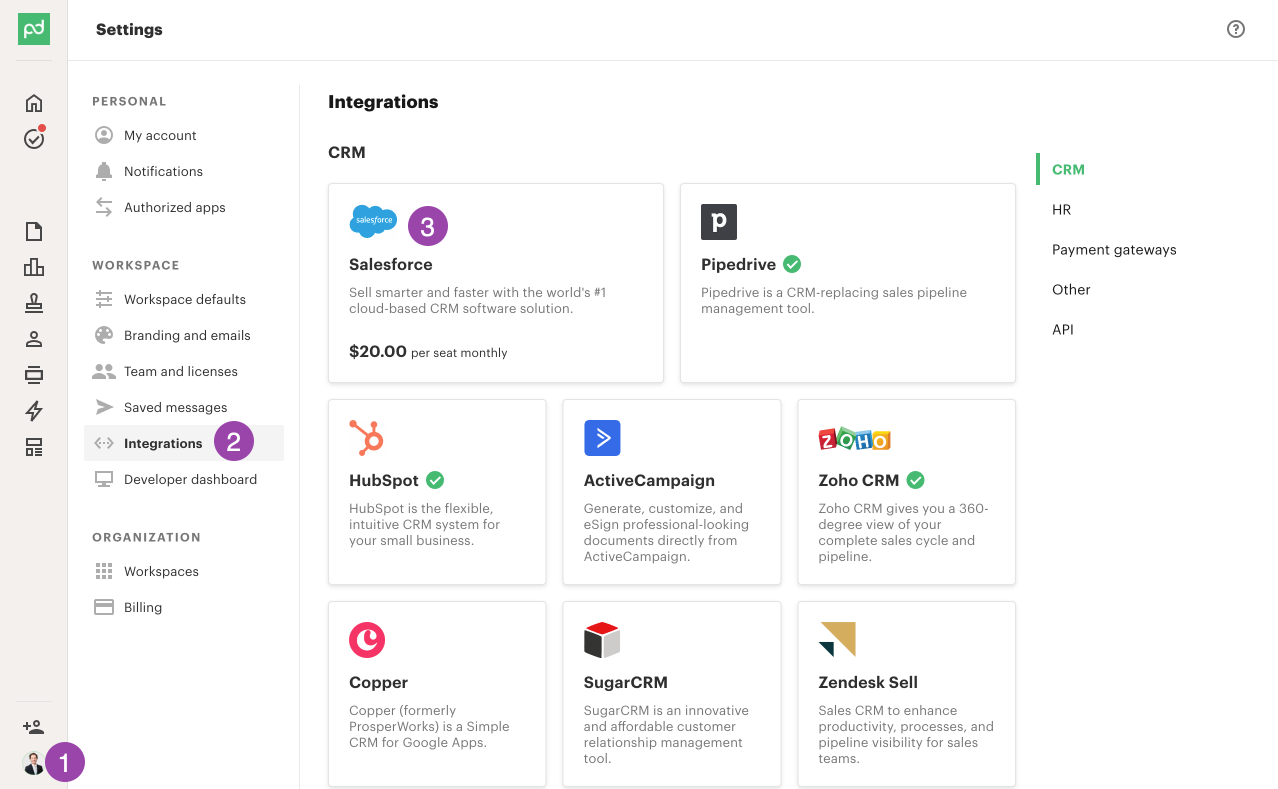Open the Documents sidebar icon
The height and width of the screenshot is (789, 1278).
click(x=33, y=231)
